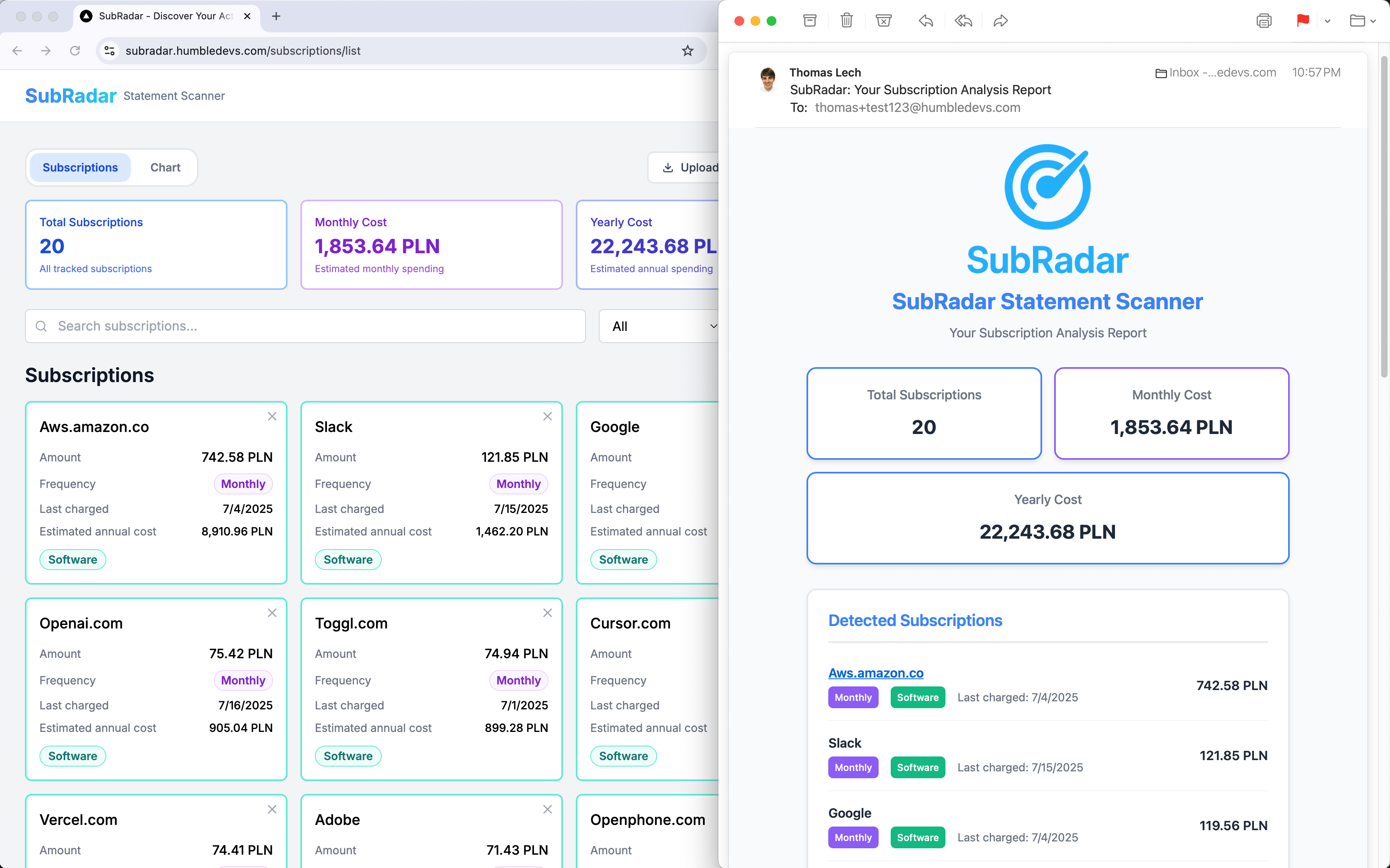
Task: Reload the SubRadar page
Action: [x=74, y=50]
